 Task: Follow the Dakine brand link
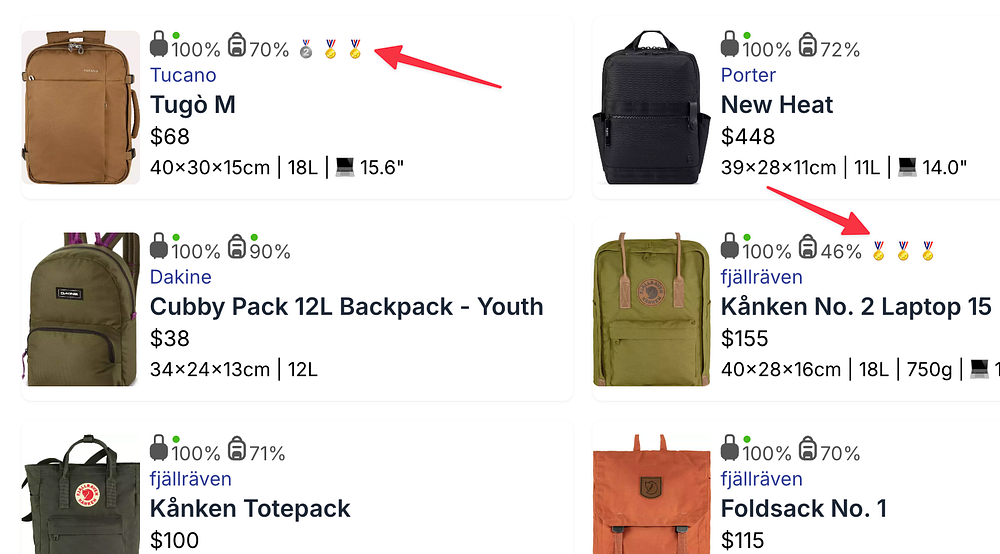pyautogui.click(x=181, y=277)
